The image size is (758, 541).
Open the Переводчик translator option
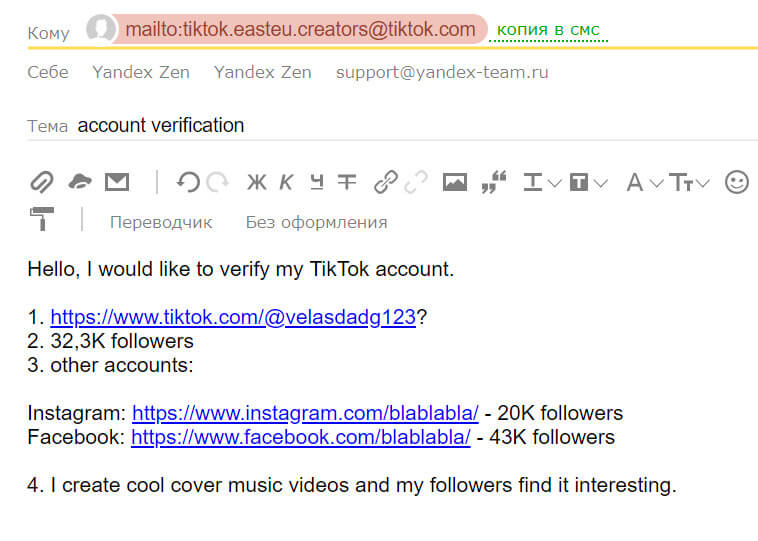[161, 222]
